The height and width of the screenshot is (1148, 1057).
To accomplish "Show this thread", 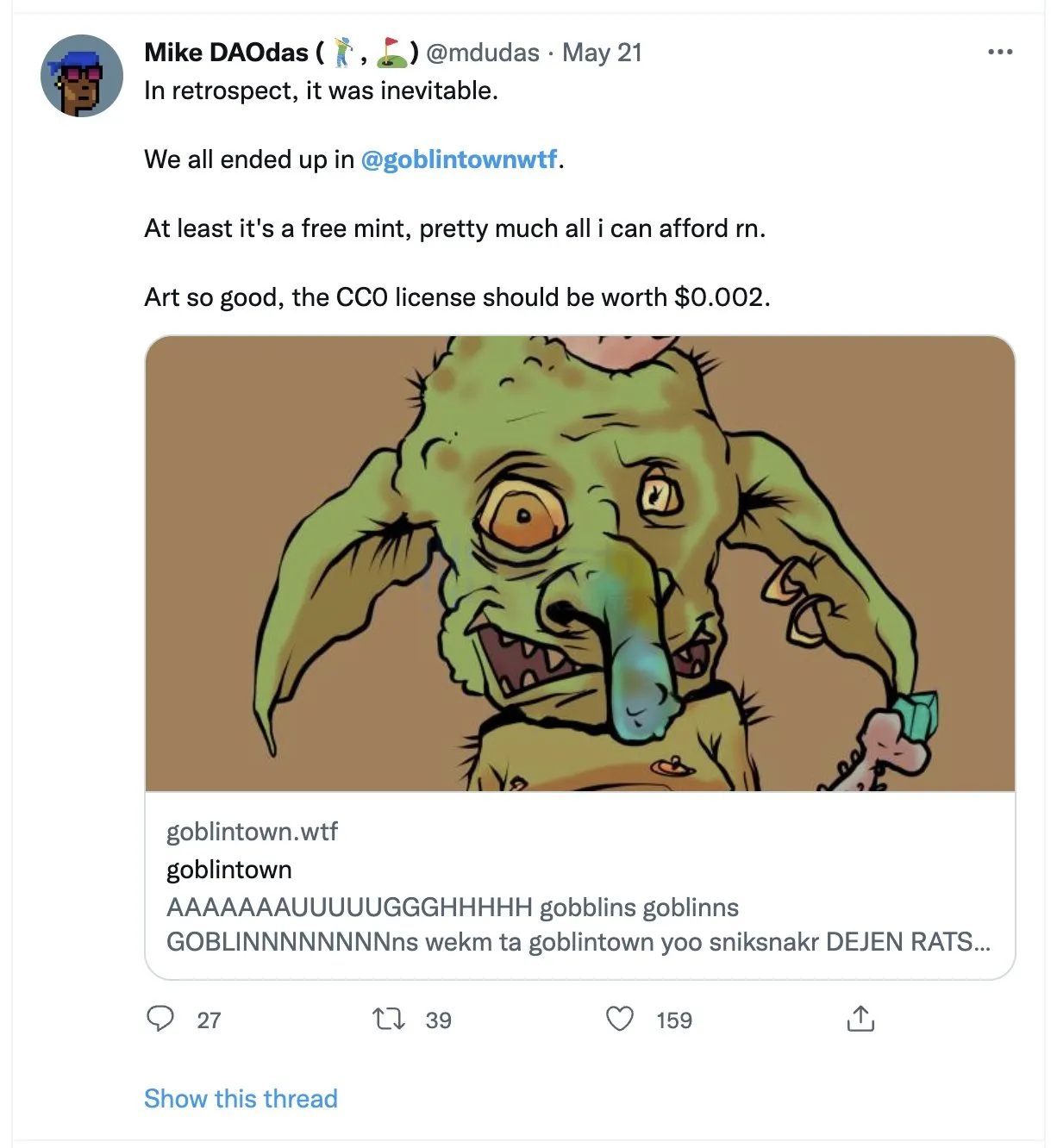I will coord(241,1098).
